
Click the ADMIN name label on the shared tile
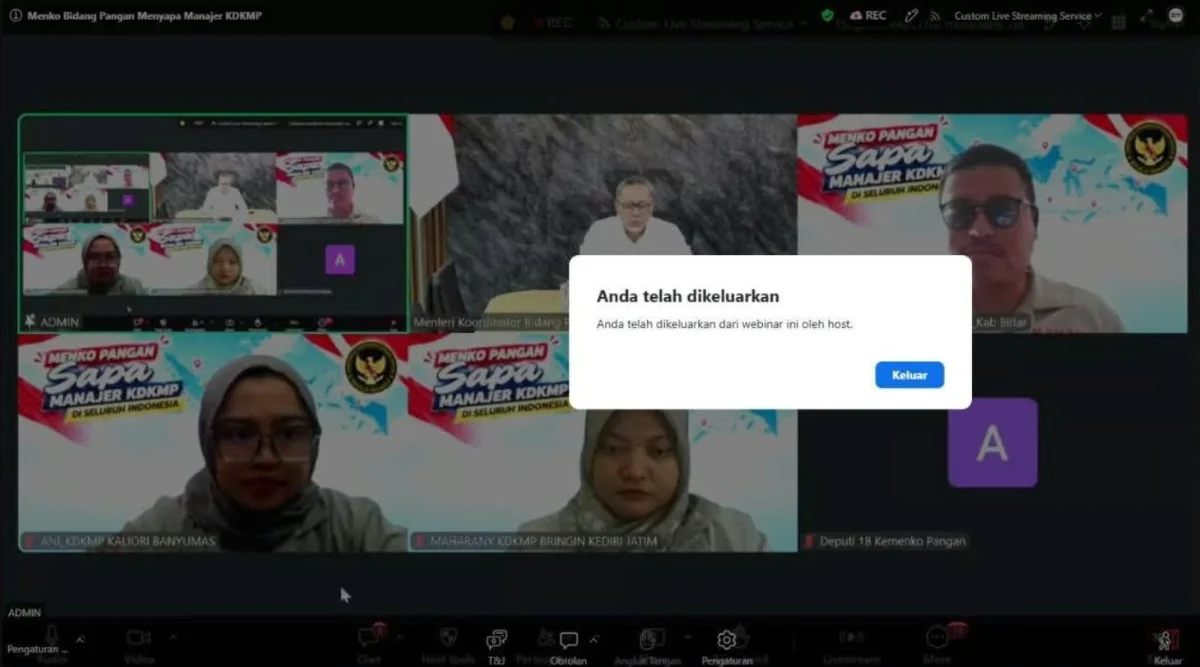pos(59,322)
